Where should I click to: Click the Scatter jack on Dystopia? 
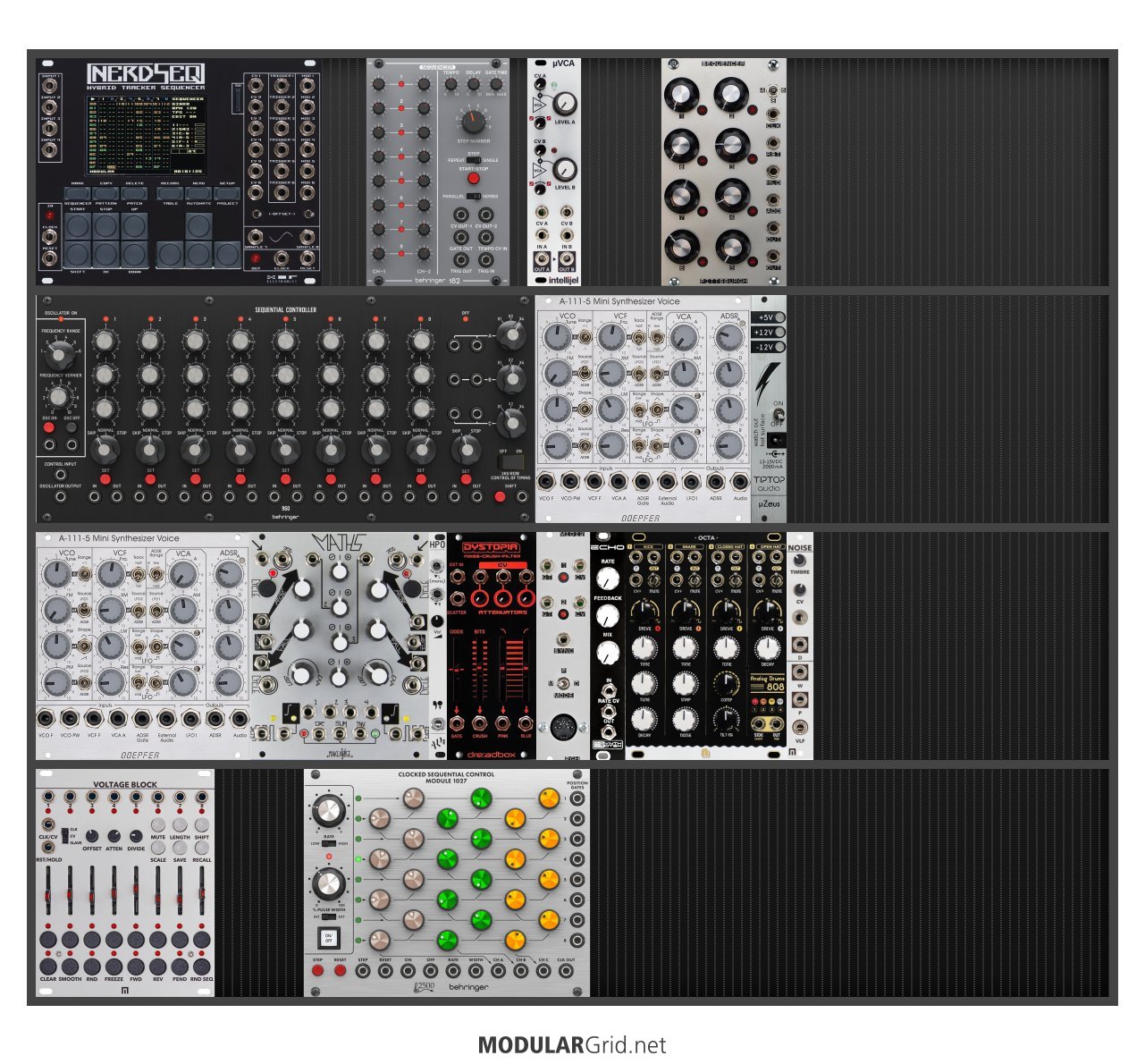(458, 599)
